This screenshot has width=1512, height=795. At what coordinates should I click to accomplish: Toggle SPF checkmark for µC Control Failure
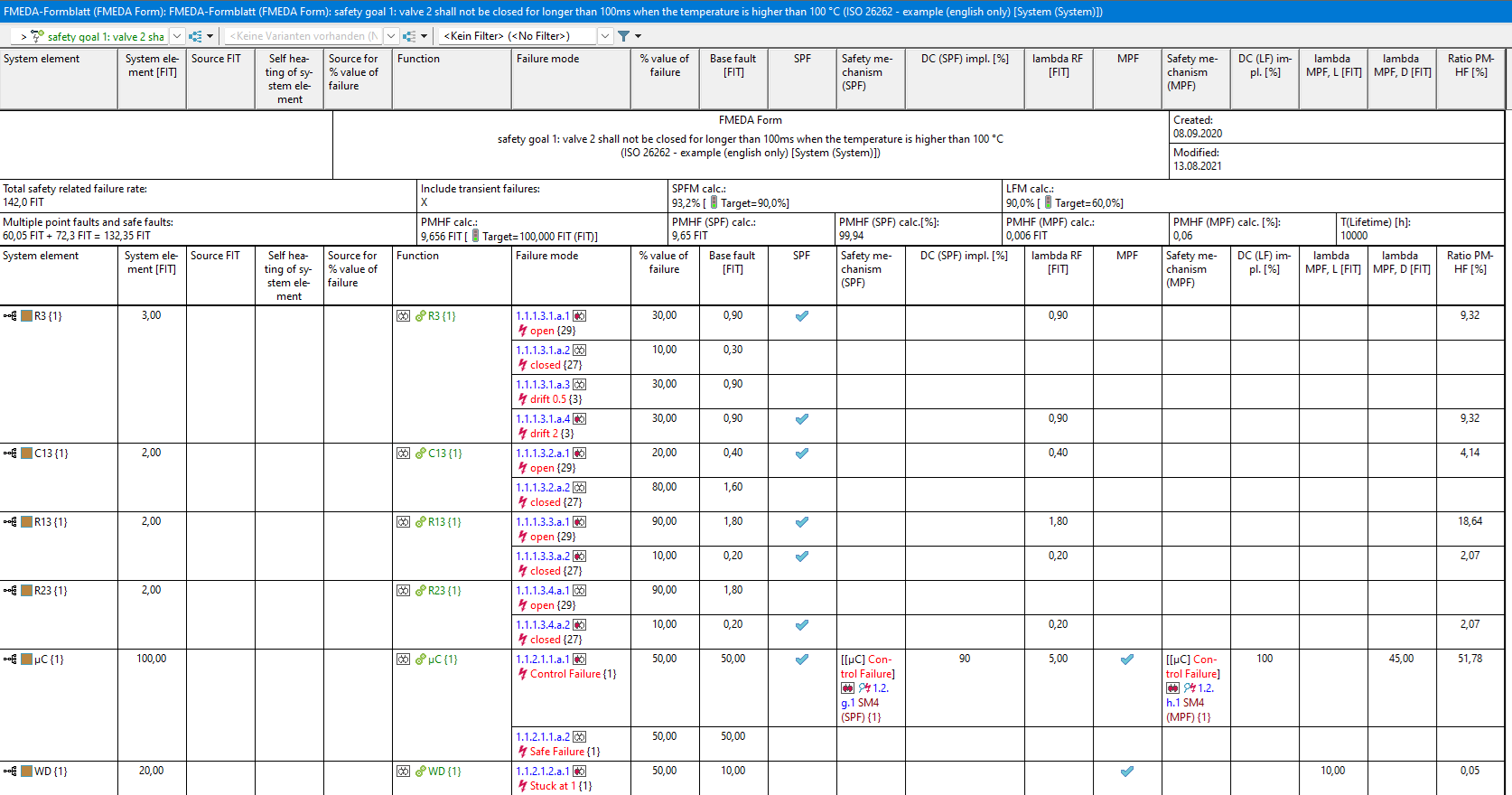tap(802, 659)
